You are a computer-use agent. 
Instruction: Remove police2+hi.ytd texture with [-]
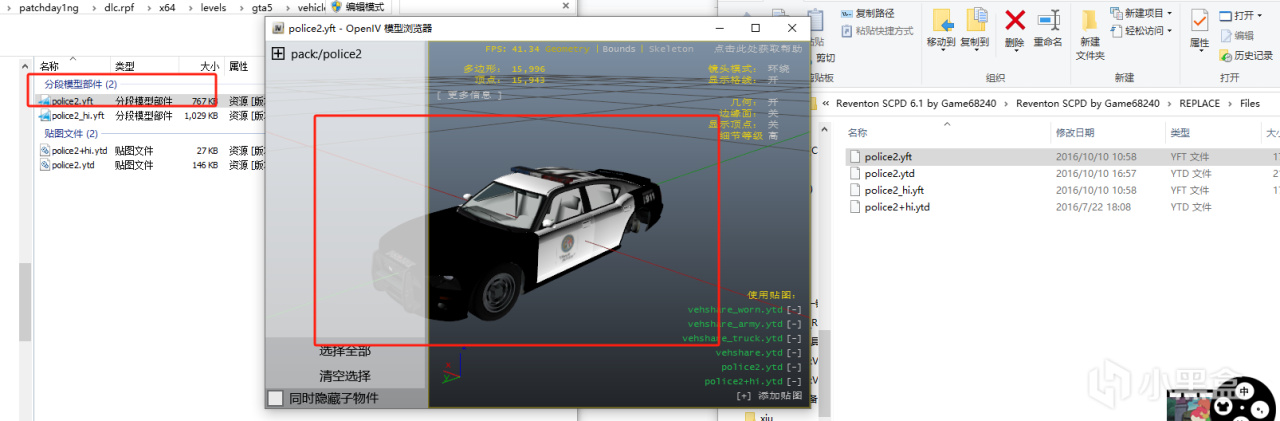794,381
